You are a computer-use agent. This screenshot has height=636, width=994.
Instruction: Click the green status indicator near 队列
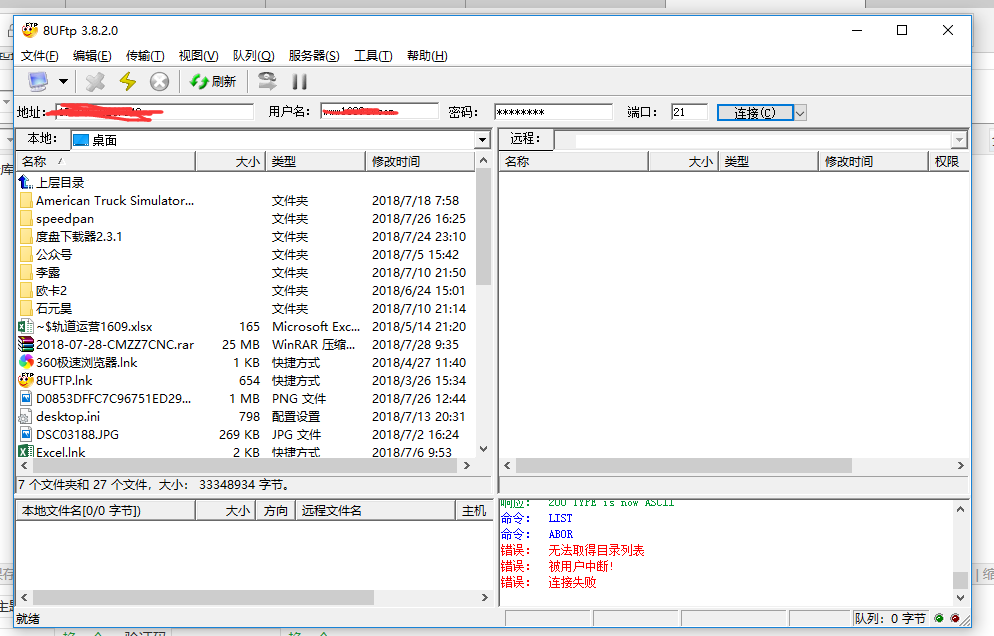[939, 618]
